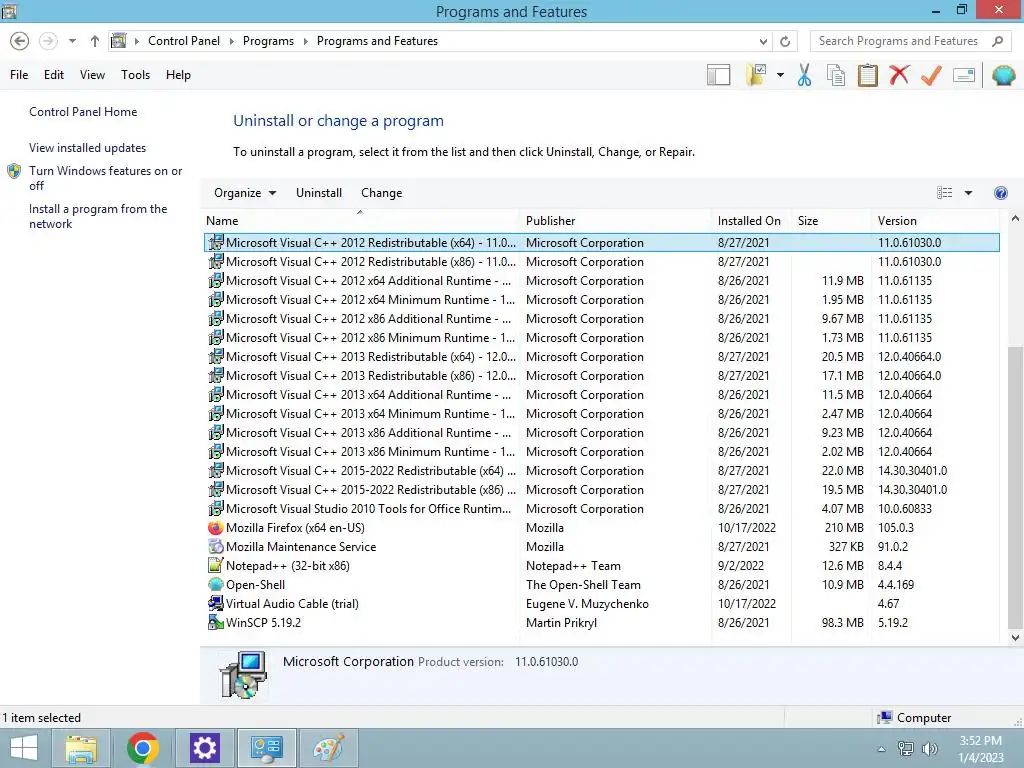Select Visual C++ 2013 x86 Minimum Runtime
Viewport: 1024px width, 768px height.
coord(601,452)
